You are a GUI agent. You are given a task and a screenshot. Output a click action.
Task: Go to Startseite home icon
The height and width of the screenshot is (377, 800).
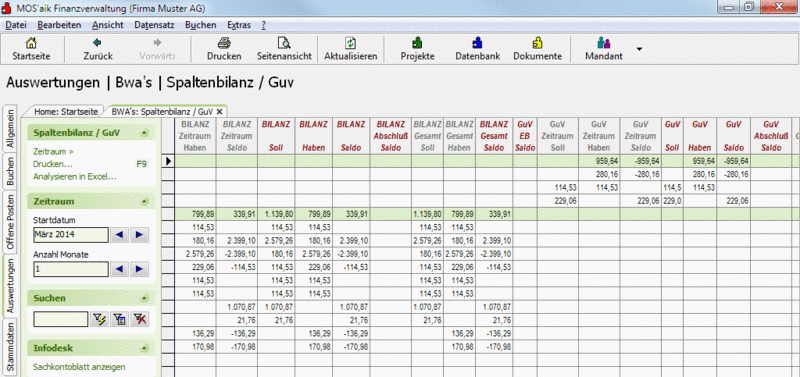31,43
